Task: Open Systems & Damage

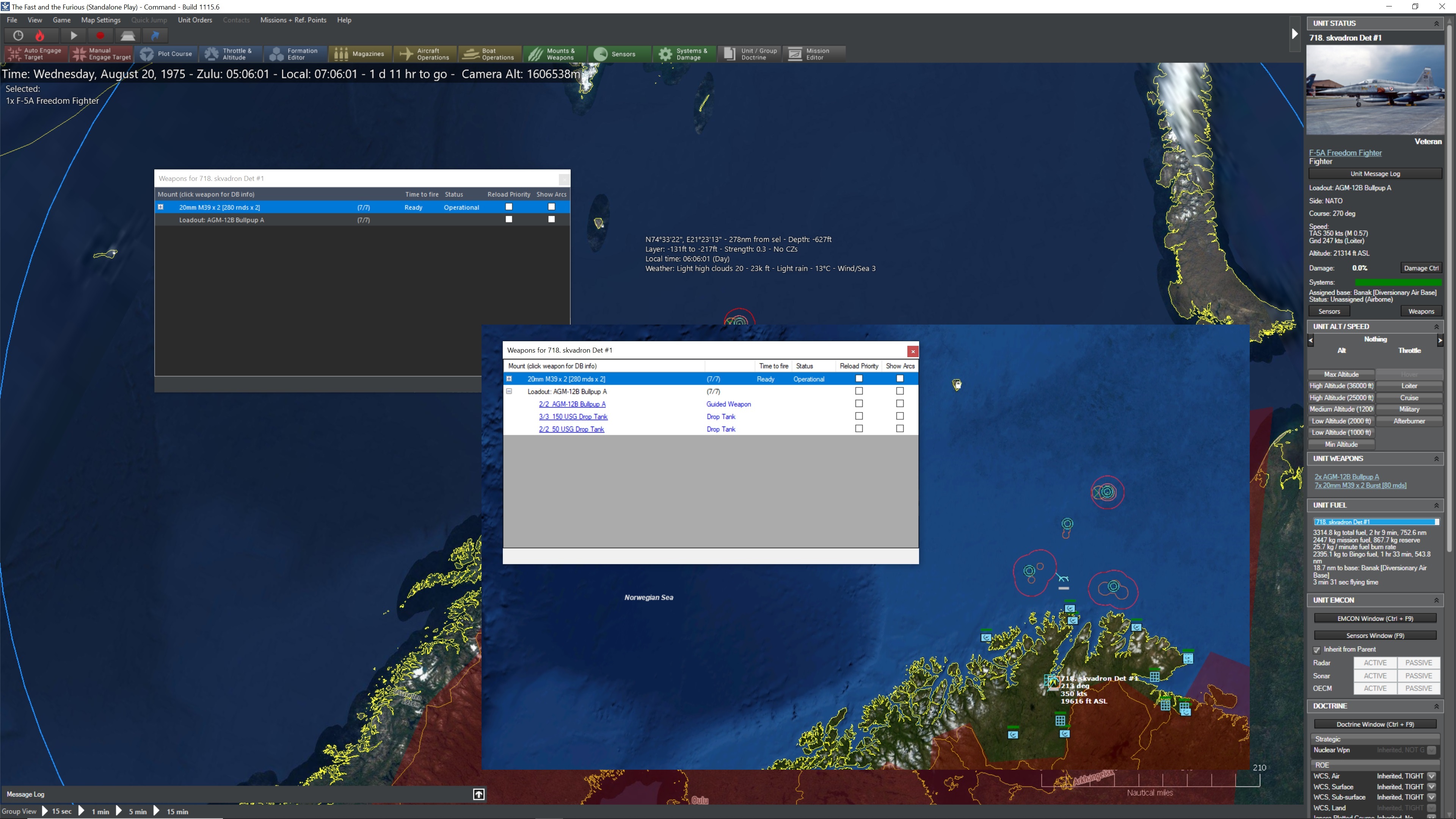Action: pyautogui.click(x=685, y=54)
